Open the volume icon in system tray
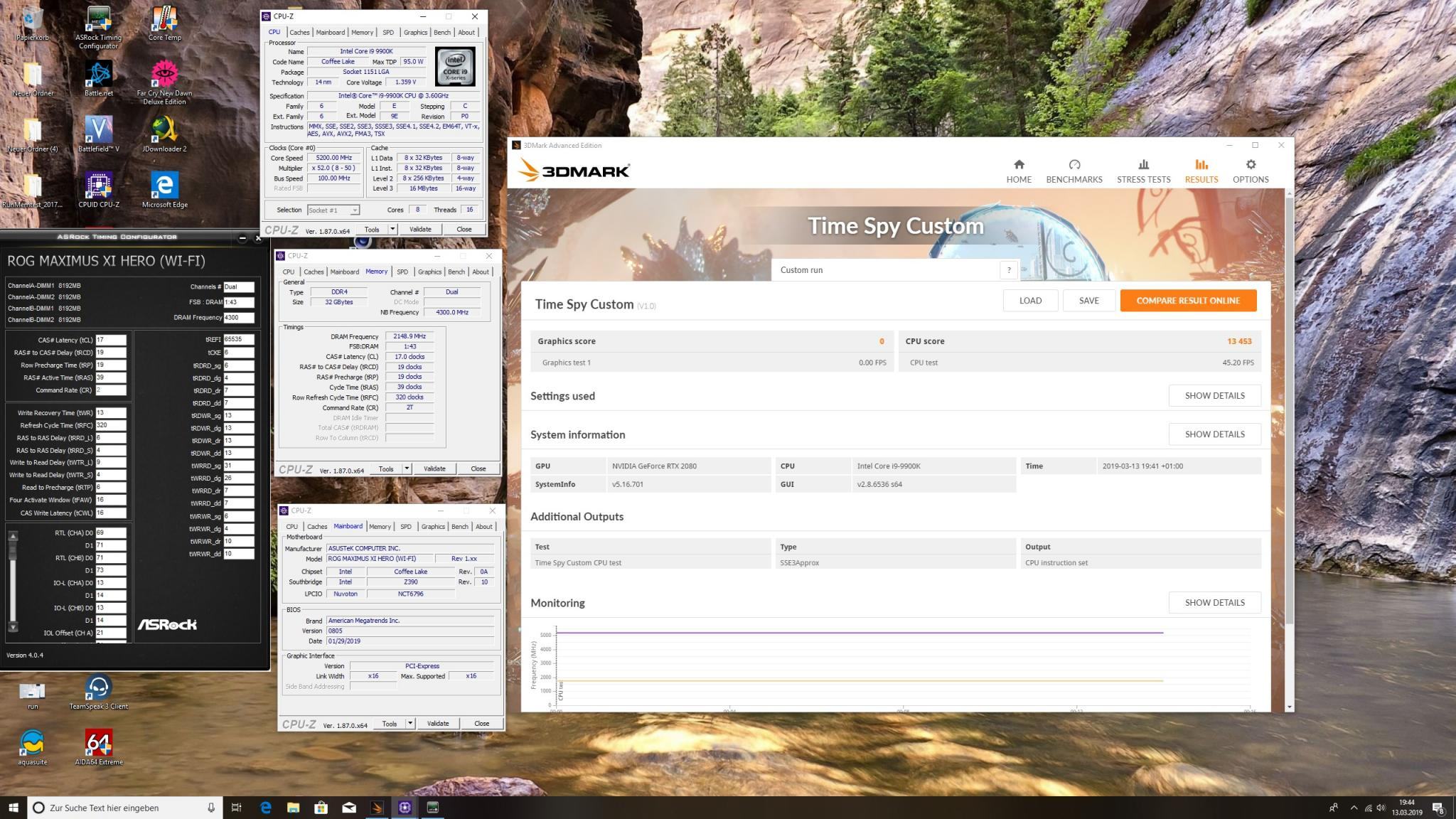Screen dimensions: 1456x819 pos(1381,808)
